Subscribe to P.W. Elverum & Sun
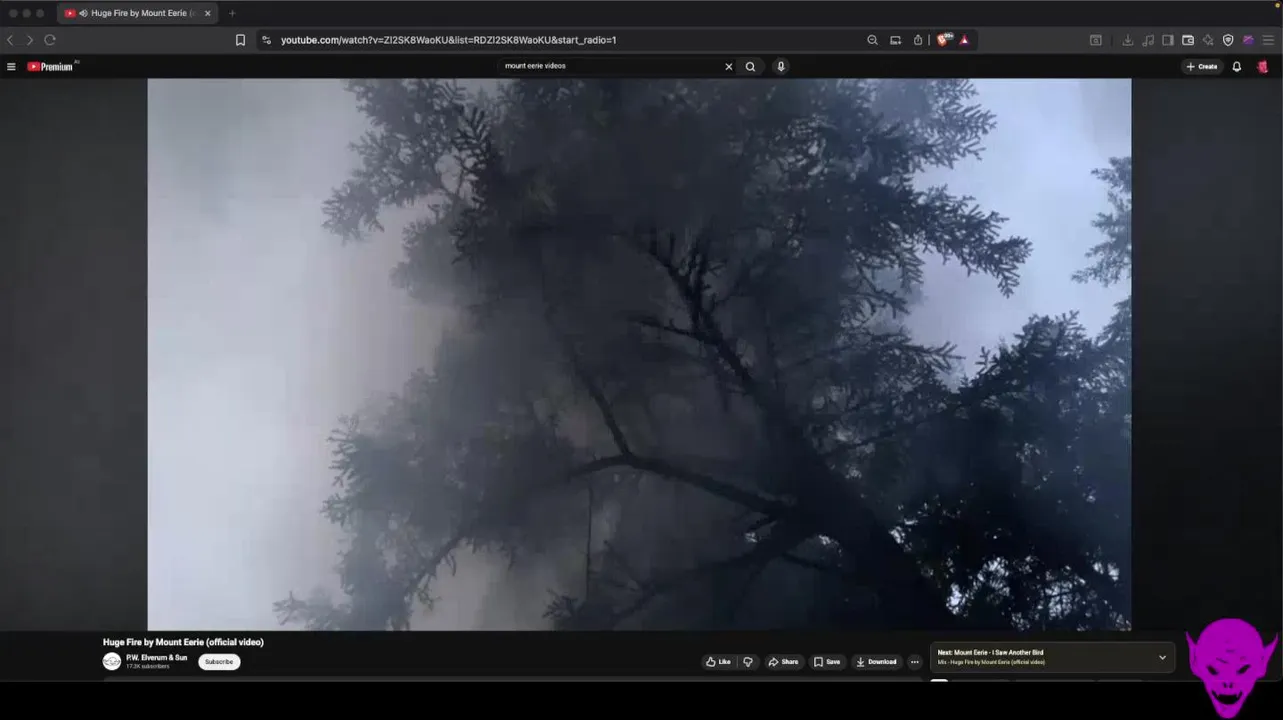1283x720 pixels. tap(219, 662)
